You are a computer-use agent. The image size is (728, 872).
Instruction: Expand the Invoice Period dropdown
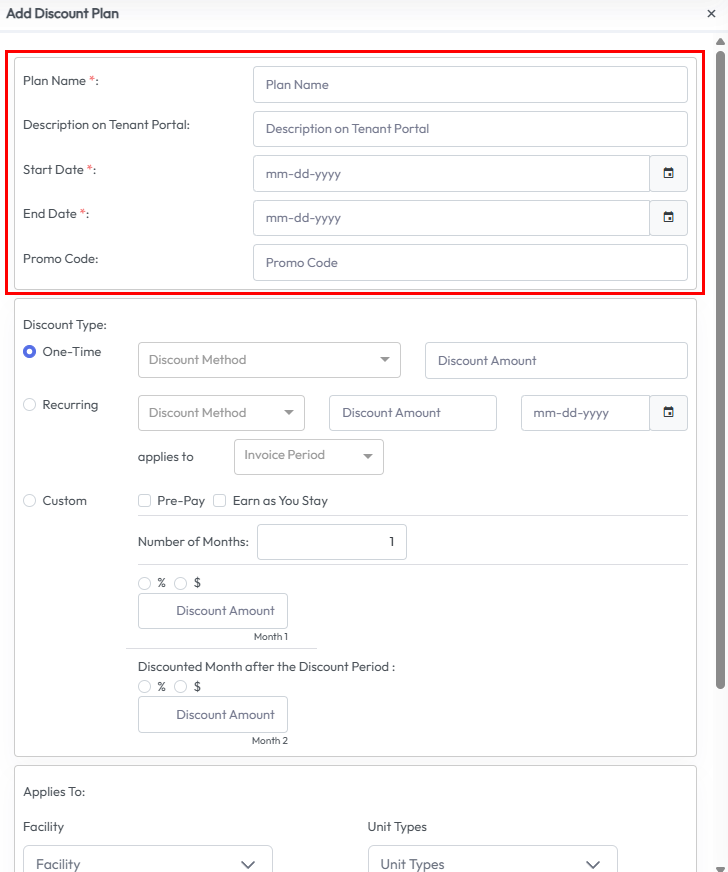308,456
